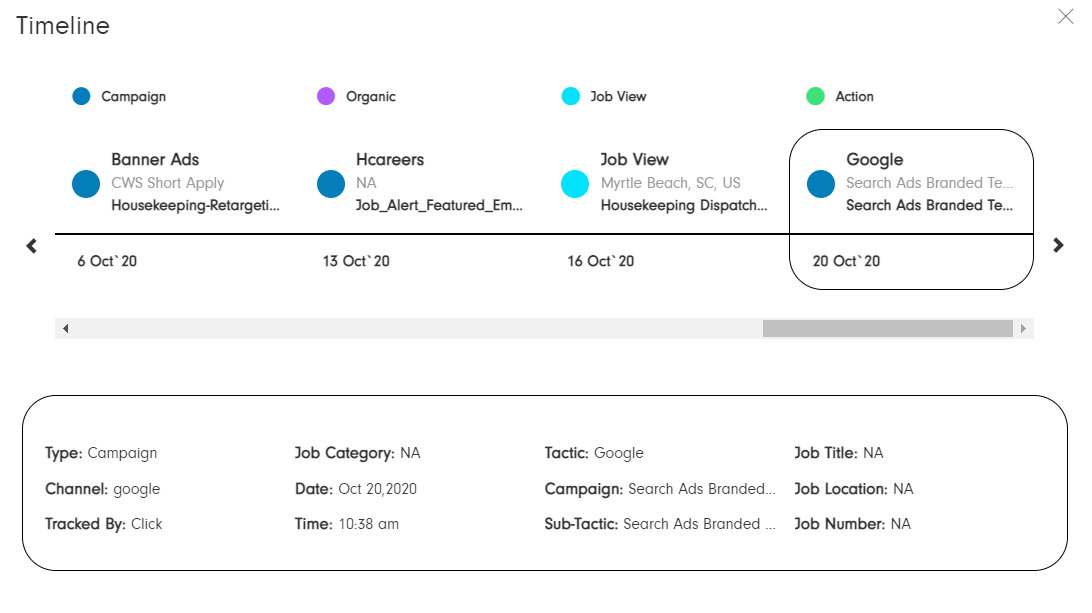The image size is (1092, 613).
Task: Select the 13 Oct`20 timeline date
Action: [x=356, y=261]
